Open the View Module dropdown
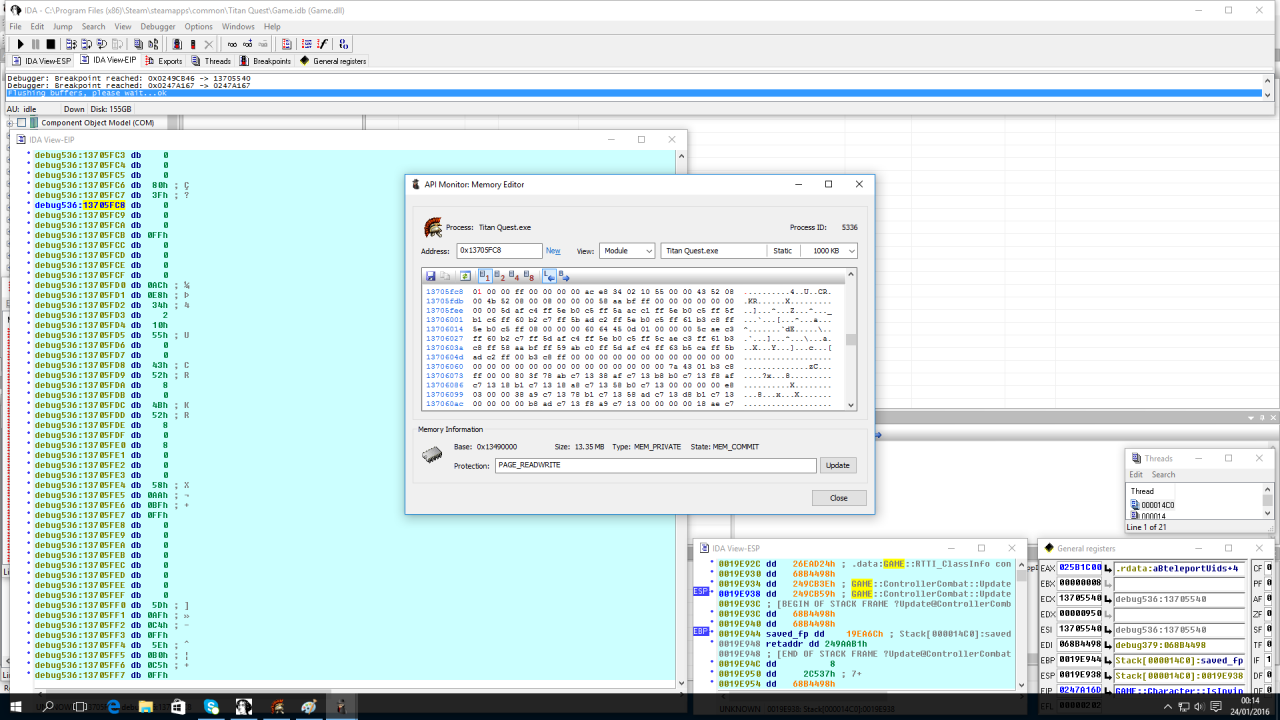The height and width of the screenshot is (720, 1280). 627,251
